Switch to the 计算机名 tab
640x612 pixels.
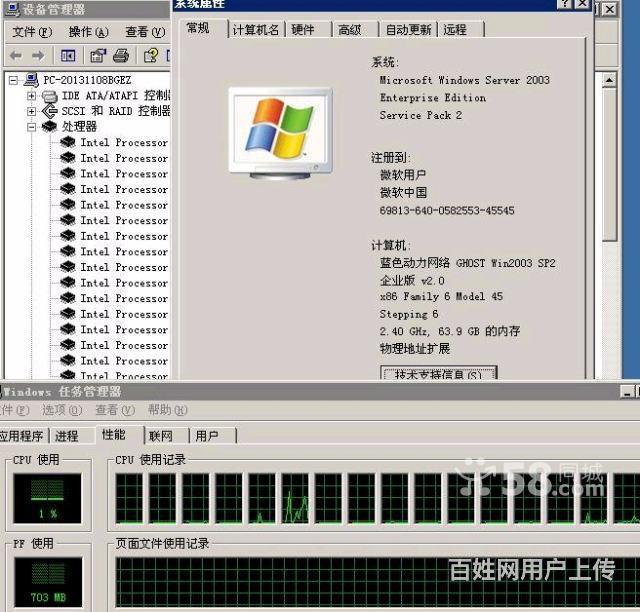click(x=256, y=30)
